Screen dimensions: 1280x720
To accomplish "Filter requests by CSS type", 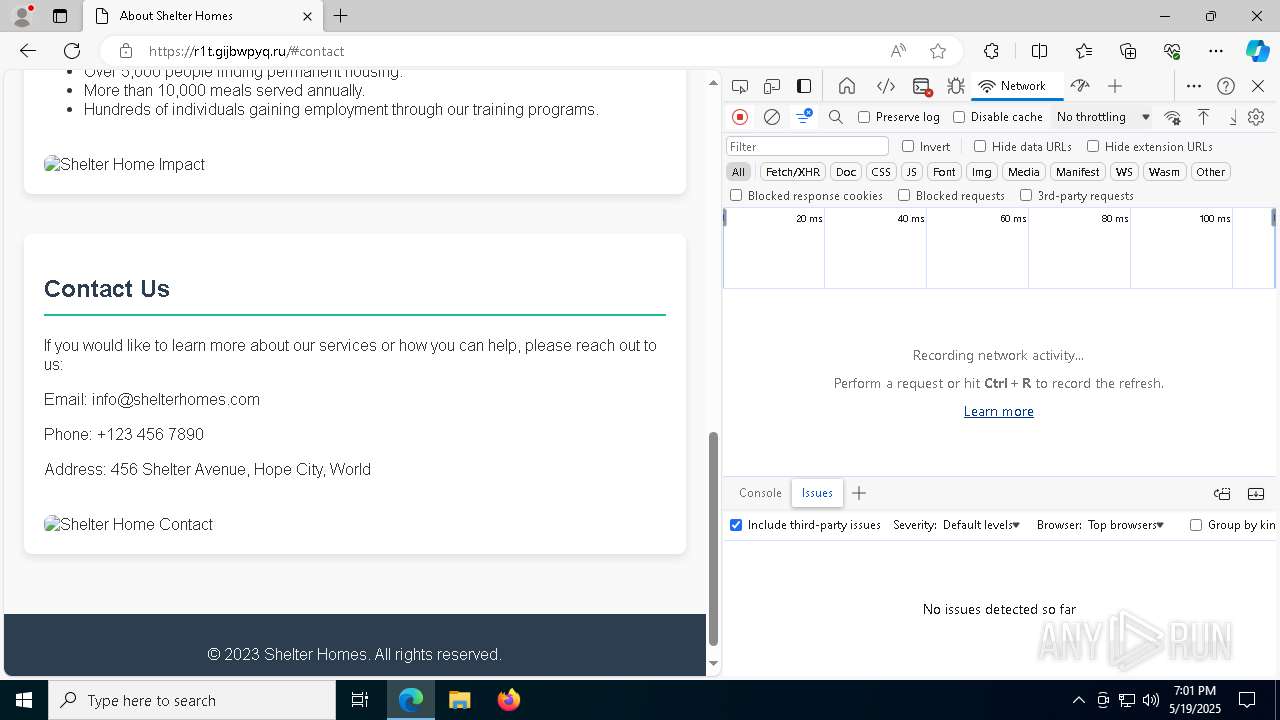I will point(881,172).
